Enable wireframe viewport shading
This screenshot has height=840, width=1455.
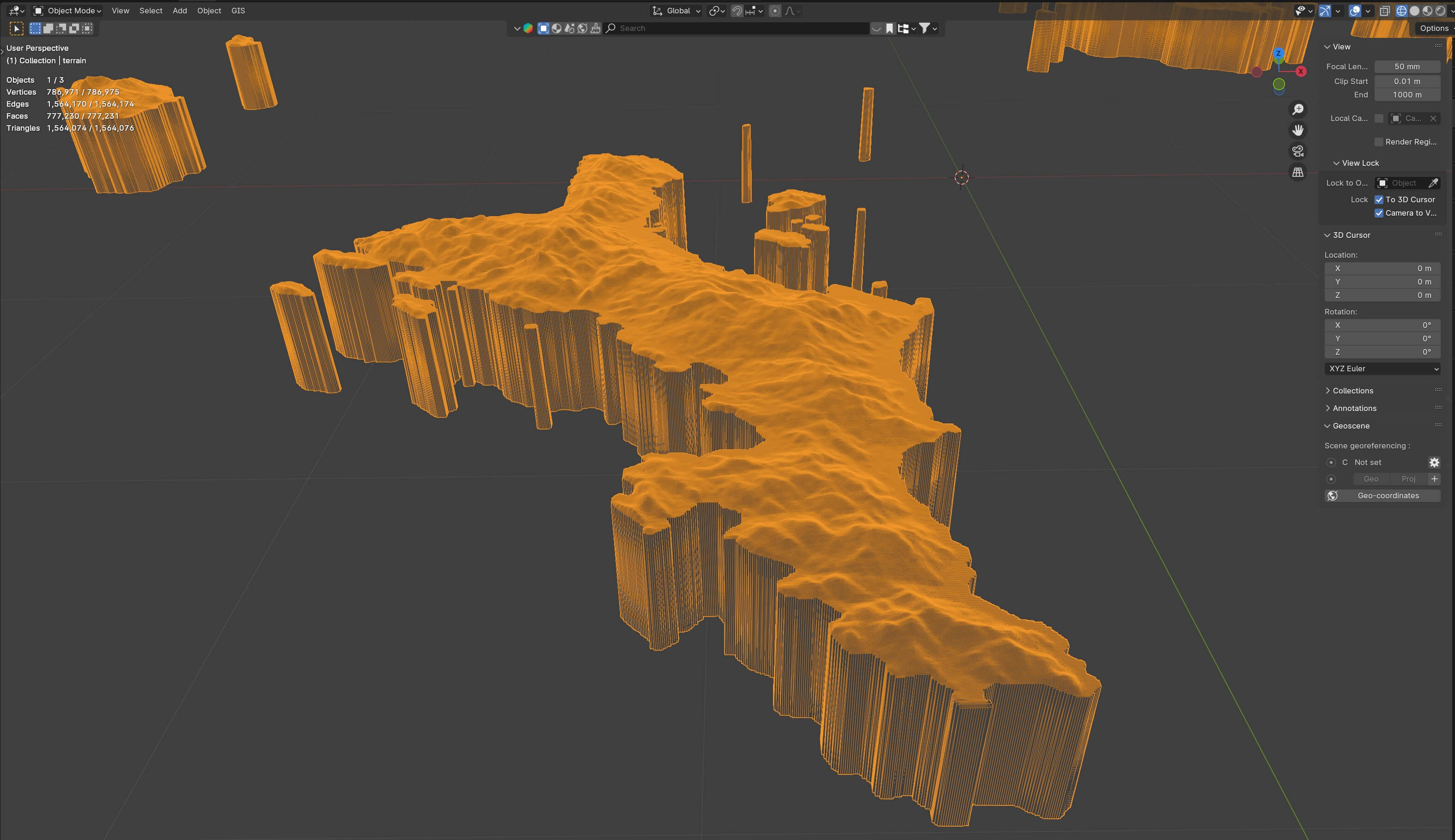click(1401, 11)
